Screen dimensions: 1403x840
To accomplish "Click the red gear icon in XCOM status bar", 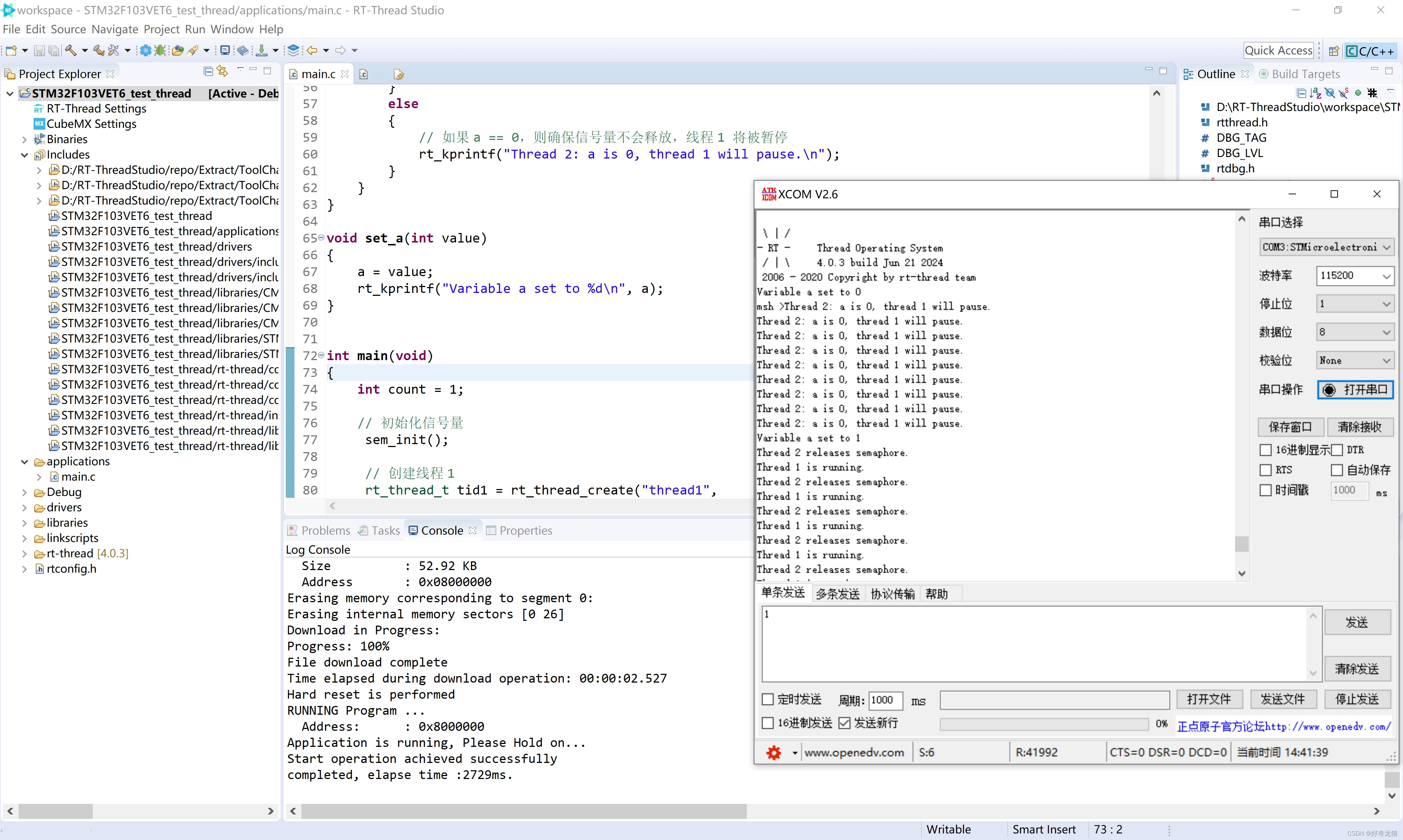I will pos(773,752).
